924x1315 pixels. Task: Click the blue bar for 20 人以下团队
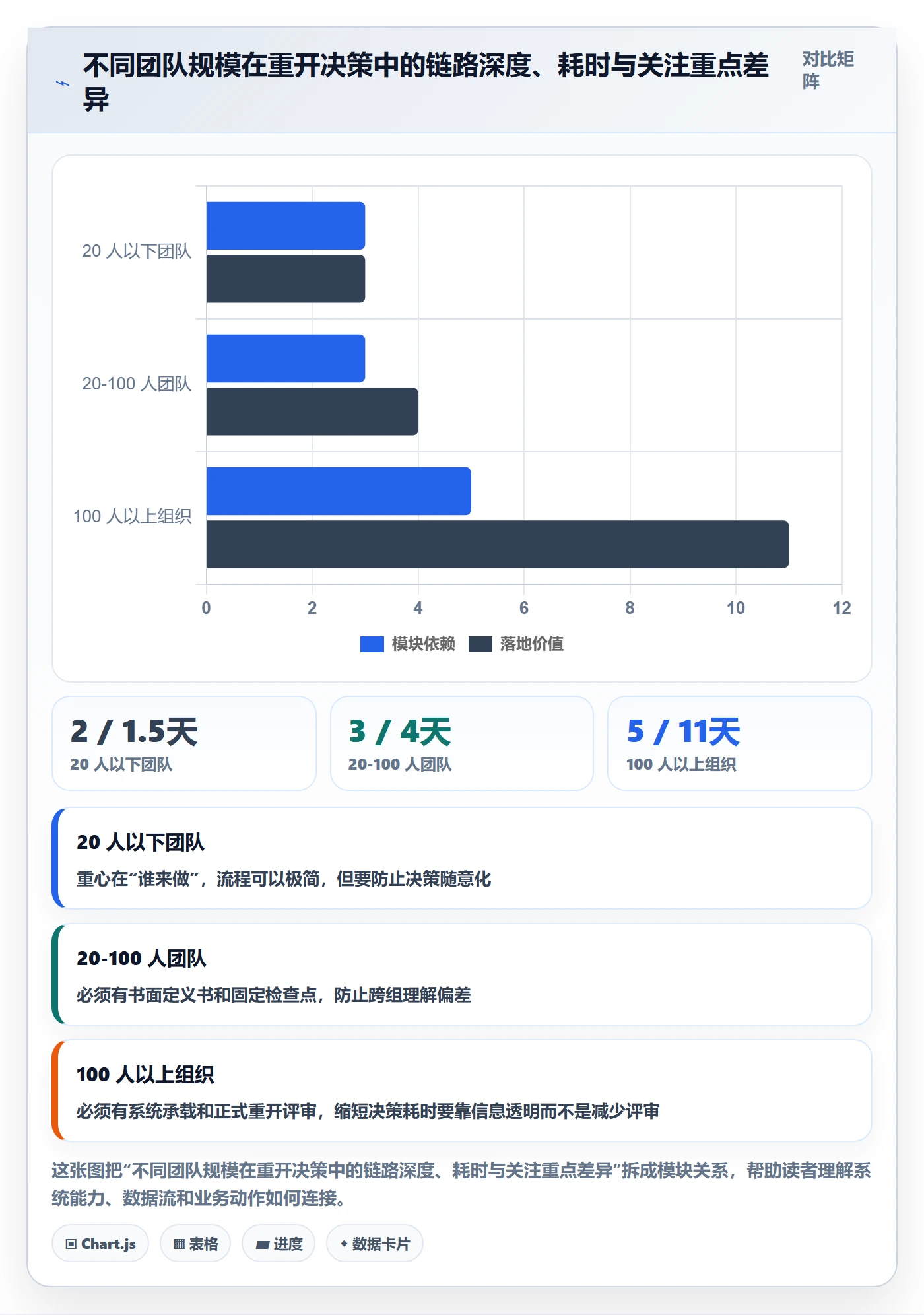coord(286,226)
